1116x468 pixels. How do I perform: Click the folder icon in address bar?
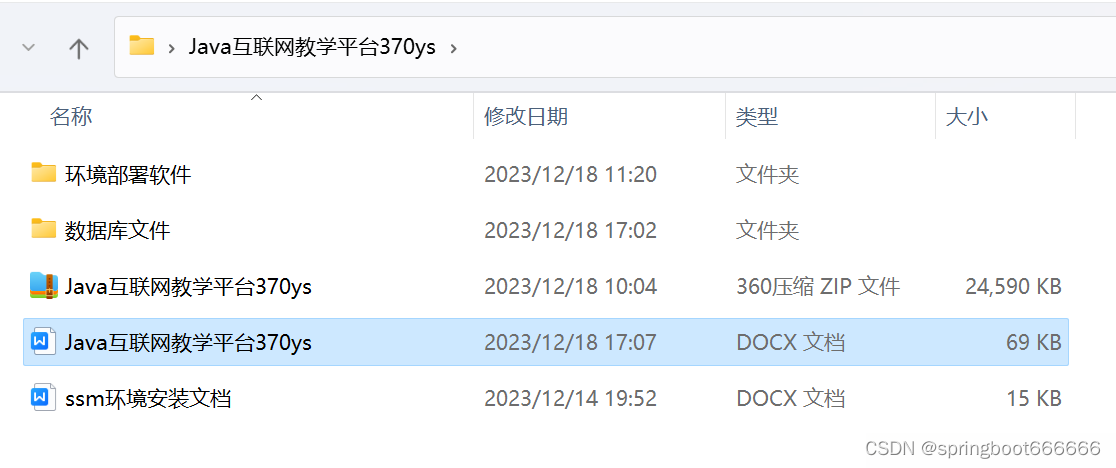tap(142, 46)
